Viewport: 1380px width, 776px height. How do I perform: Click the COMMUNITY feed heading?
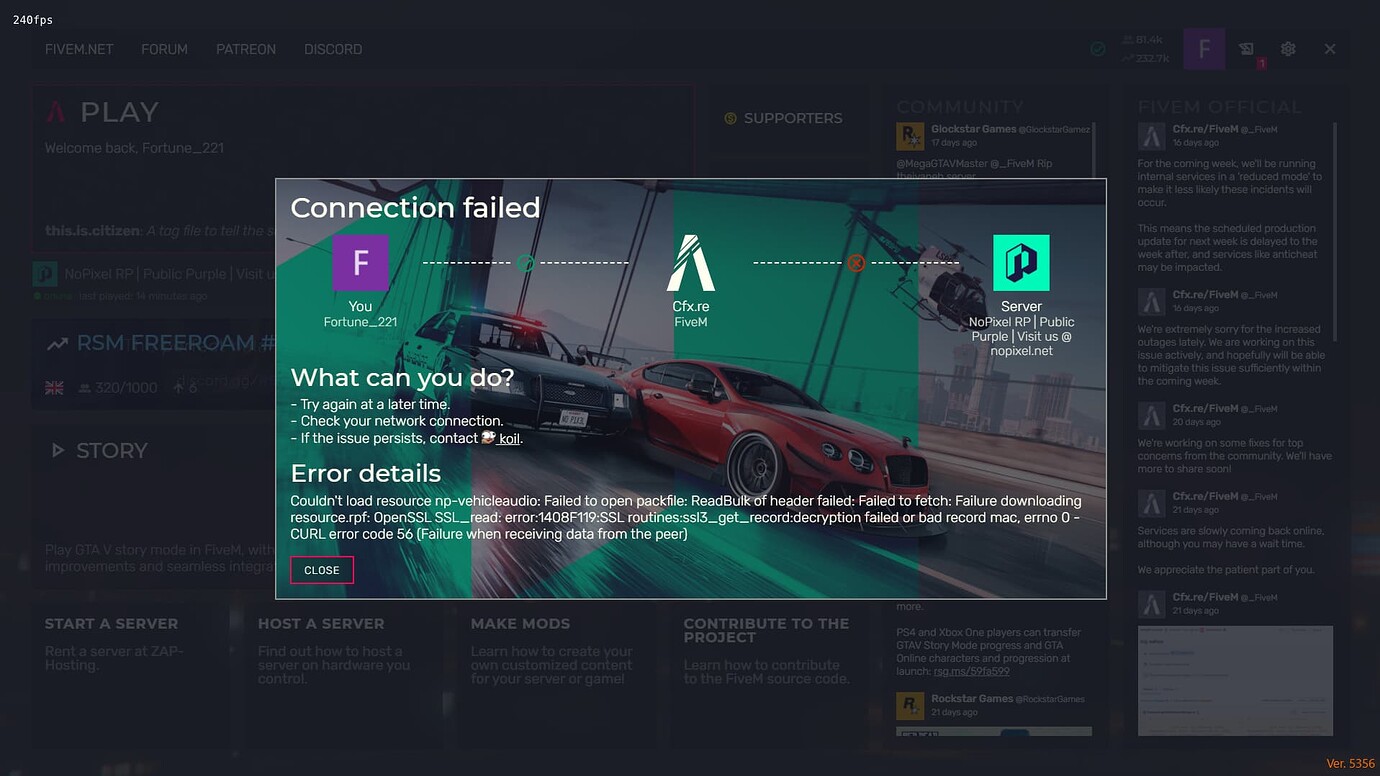pos(960,107)
